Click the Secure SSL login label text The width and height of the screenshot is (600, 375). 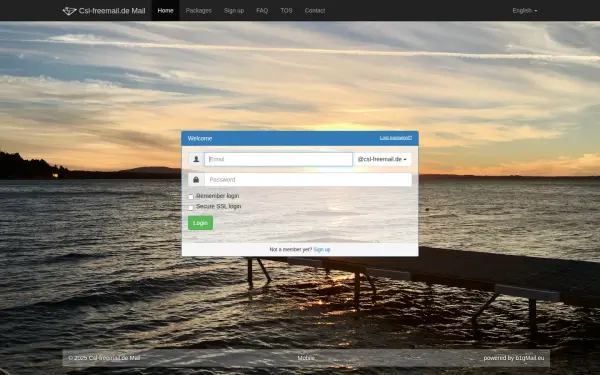point(218,207)
